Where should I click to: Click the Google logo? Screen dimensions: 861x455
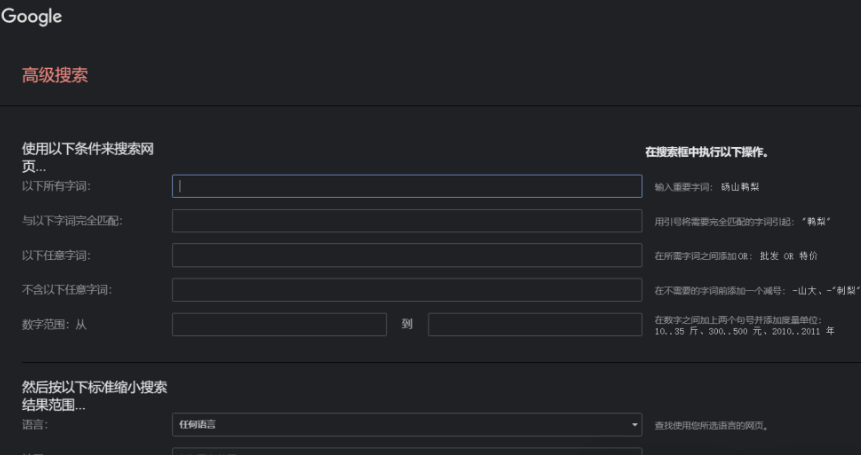click(32, 17)
